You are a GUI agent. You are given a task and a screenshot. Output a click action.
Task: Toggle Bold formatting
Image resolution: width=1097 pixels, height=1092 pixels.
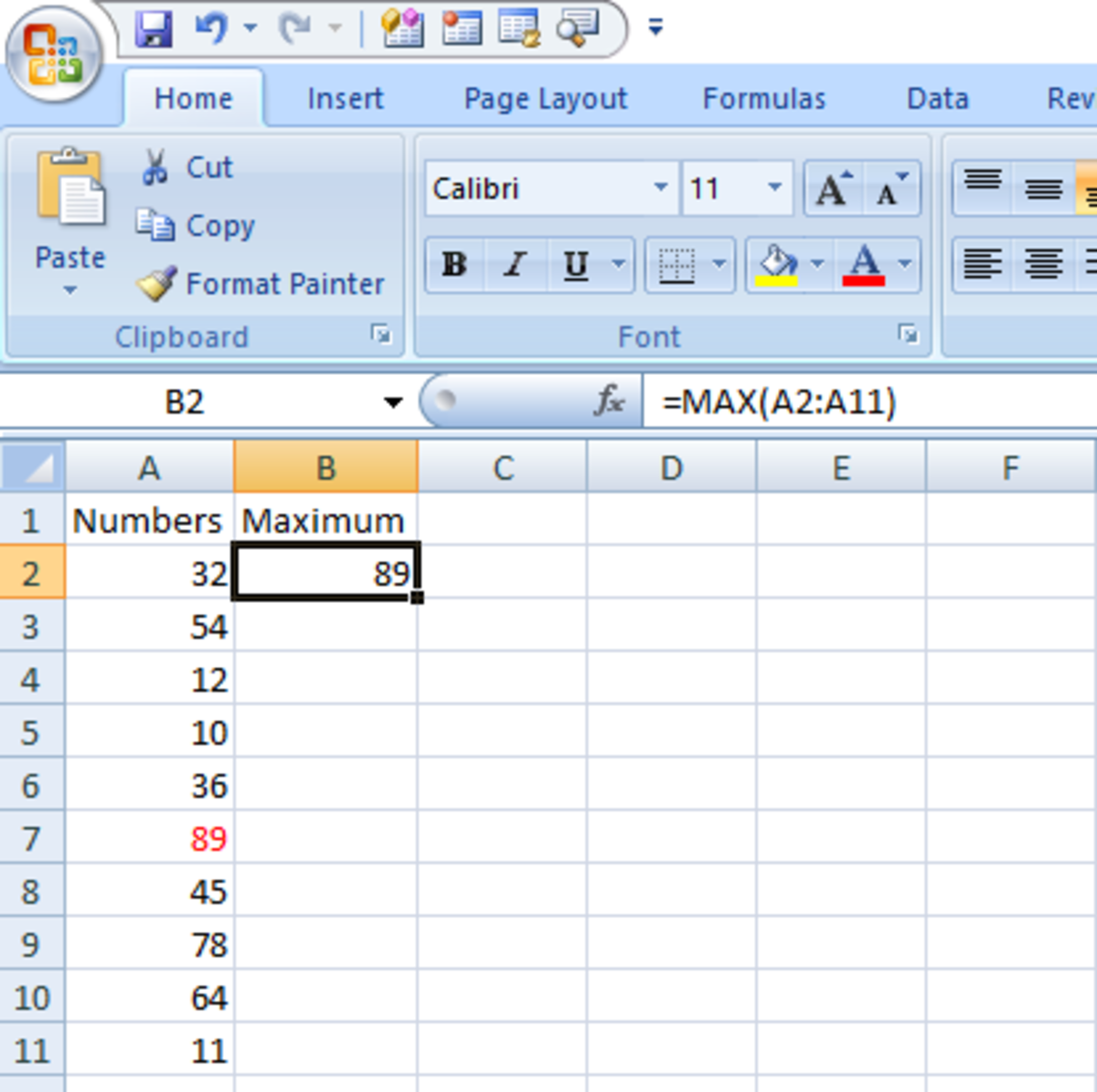[453, 265]
